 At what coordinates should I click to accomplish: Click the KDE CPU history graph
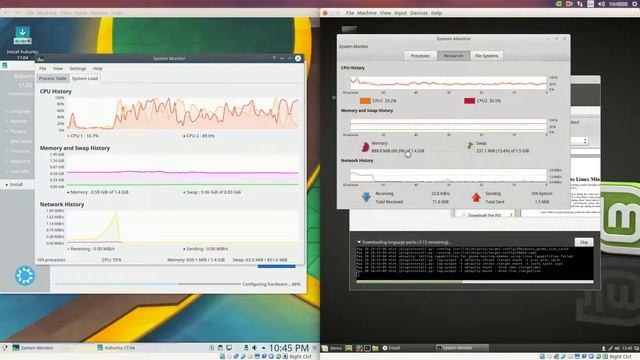182,113
